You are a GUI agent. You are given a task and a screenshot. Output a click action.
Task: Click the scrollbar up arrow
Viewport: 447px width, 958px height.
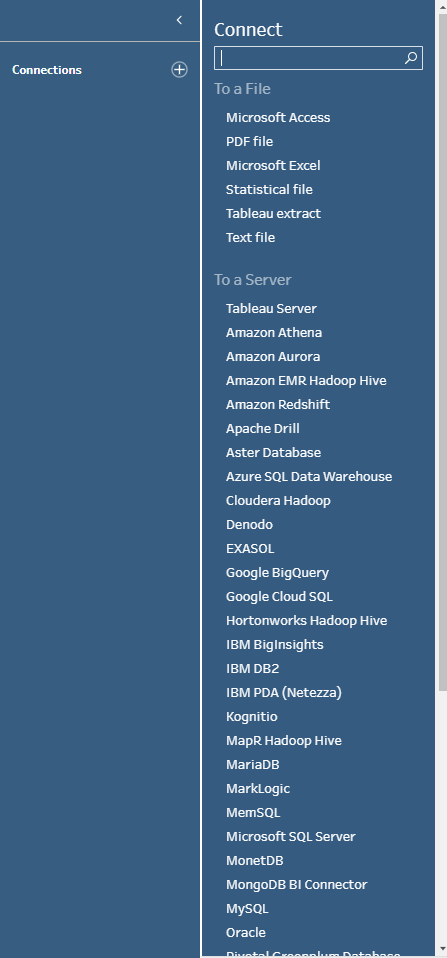(x=442, y=7)
